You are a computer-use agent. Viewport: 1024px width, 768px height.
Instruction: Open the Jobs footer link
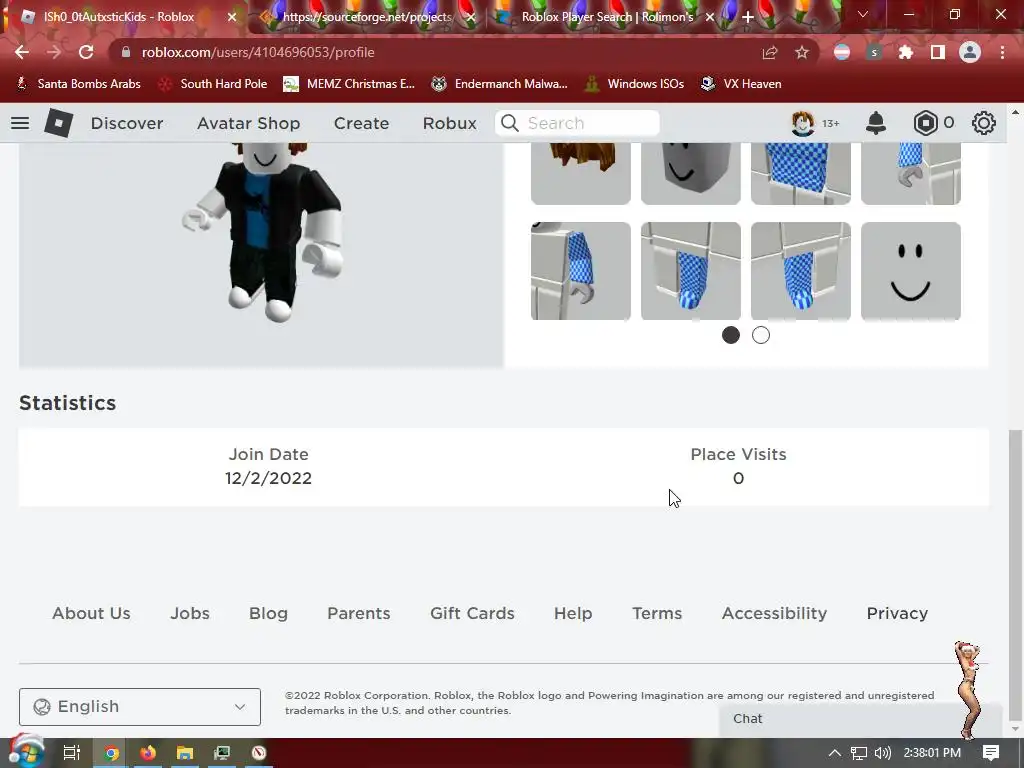click(190, 613)
